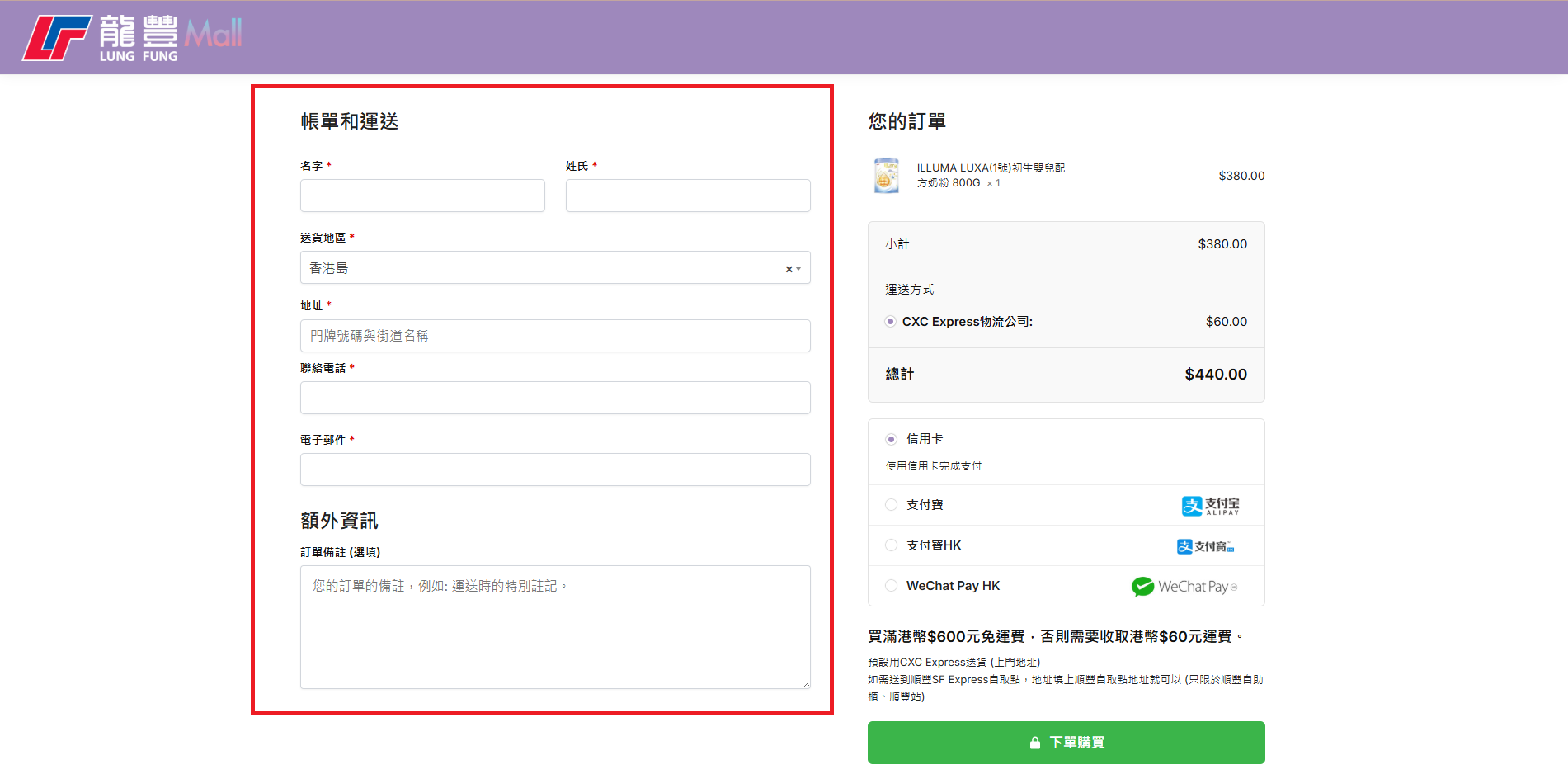The height and width of the screenshot is (774, 1568).
Task: Click the 訂單備註 order notes textarea
Action: [555, 627]
